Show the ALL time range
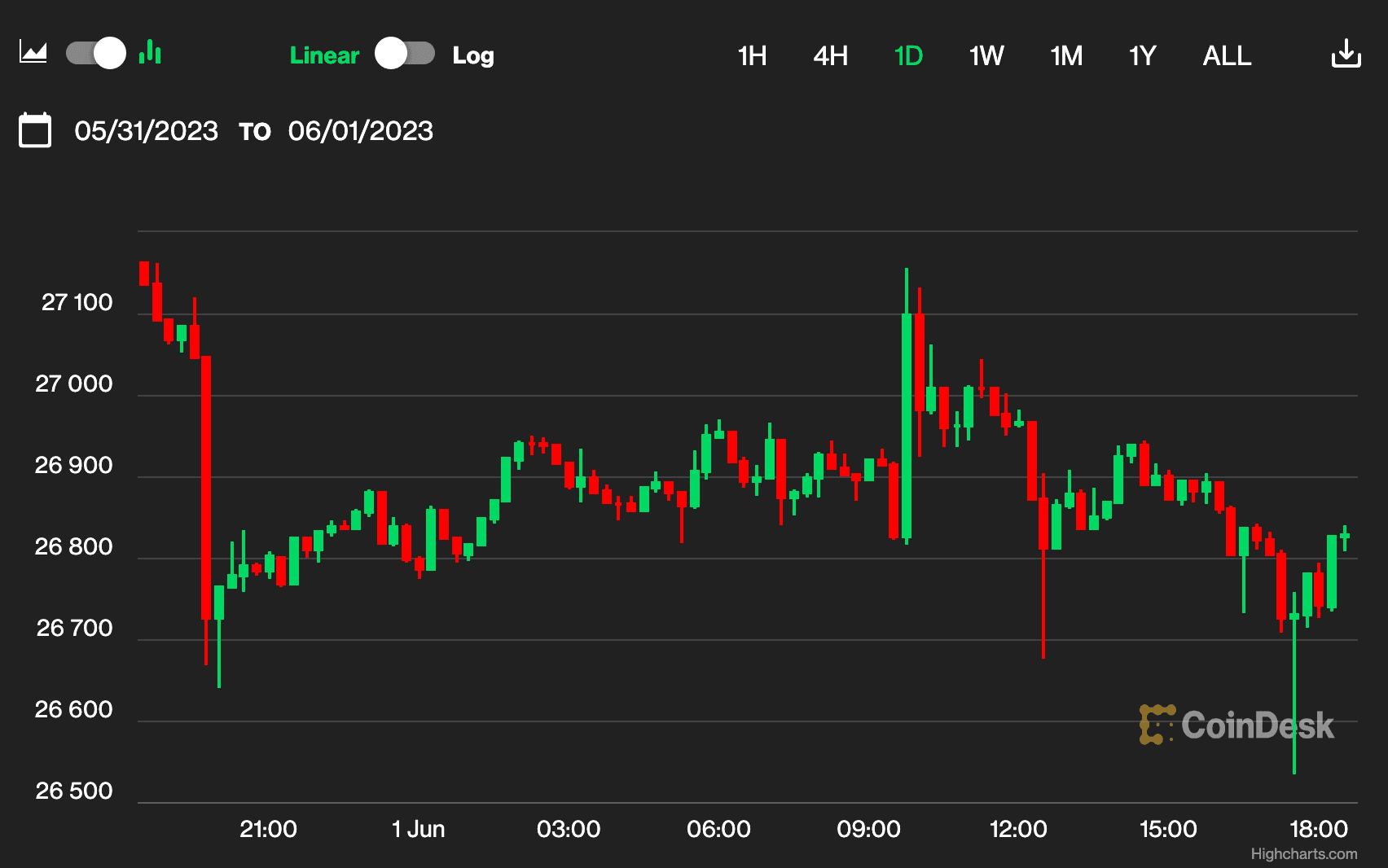This screenshot has width=1388, height=868. tap(1227, 55)
